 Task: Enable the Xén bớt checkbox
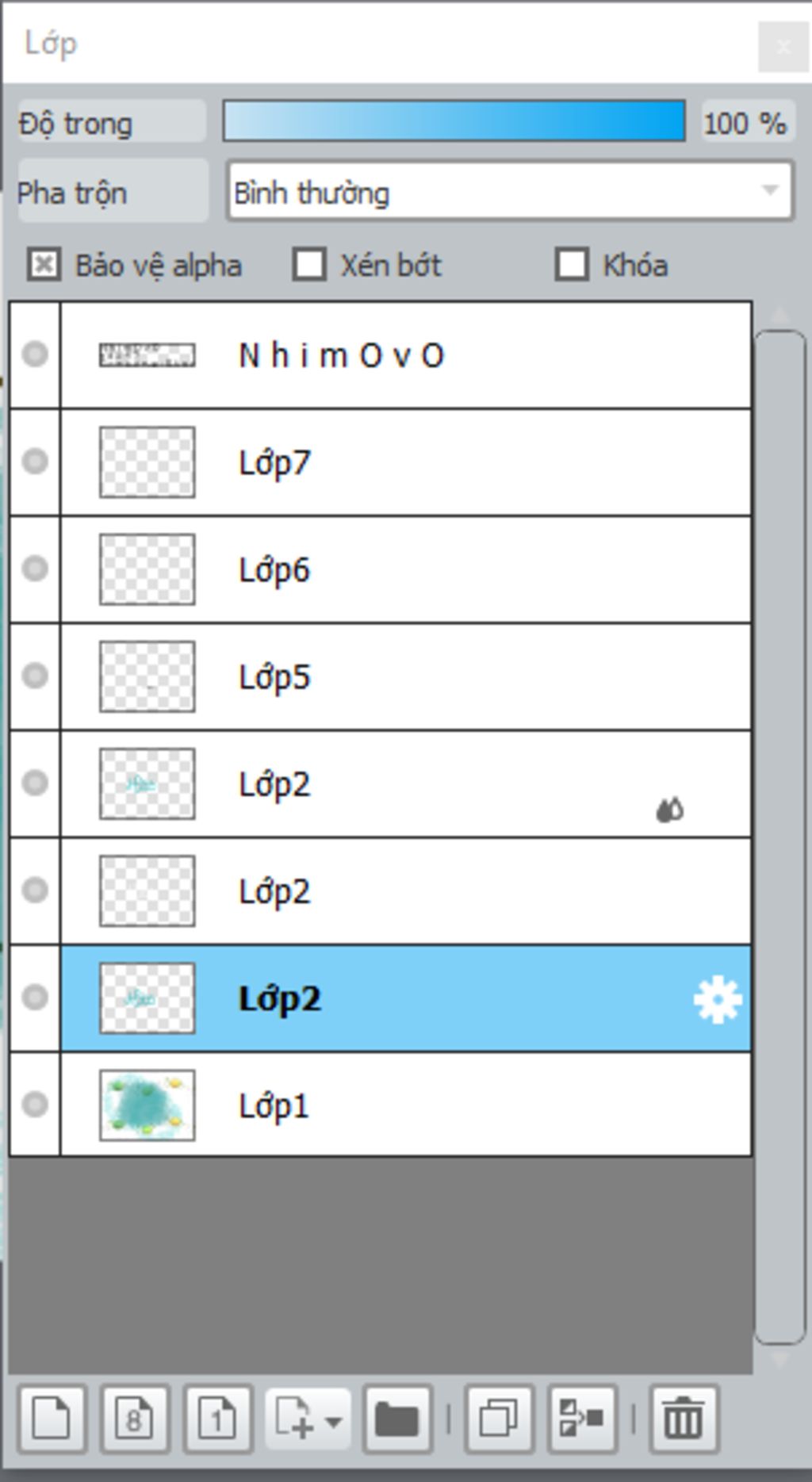click(x=309, y=265)
